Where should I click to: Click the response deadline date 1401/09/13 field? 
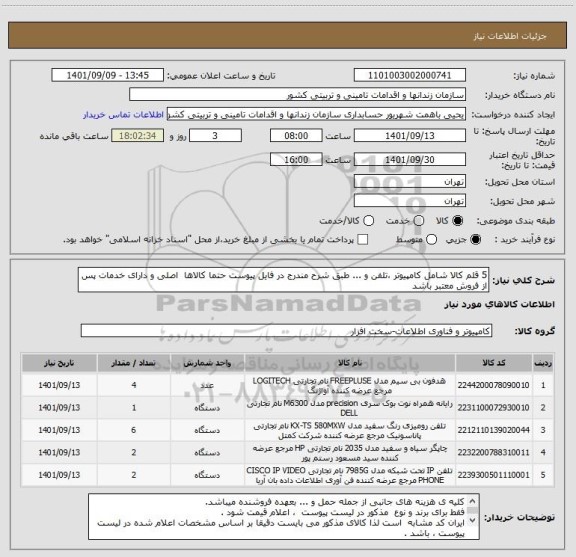pos(410,136)
